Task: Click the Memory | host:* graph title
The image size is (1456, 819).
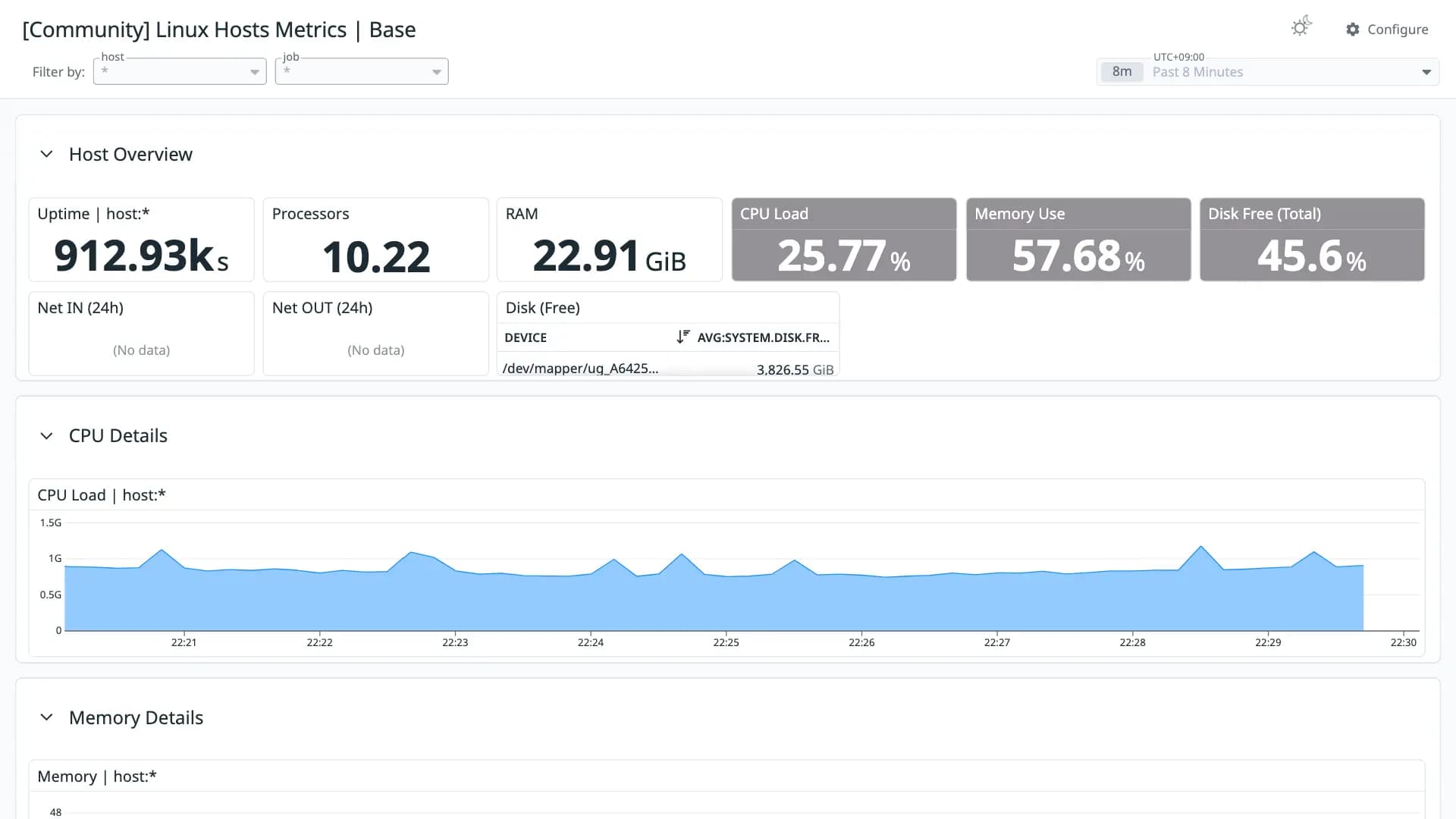Action: point(97,777)
